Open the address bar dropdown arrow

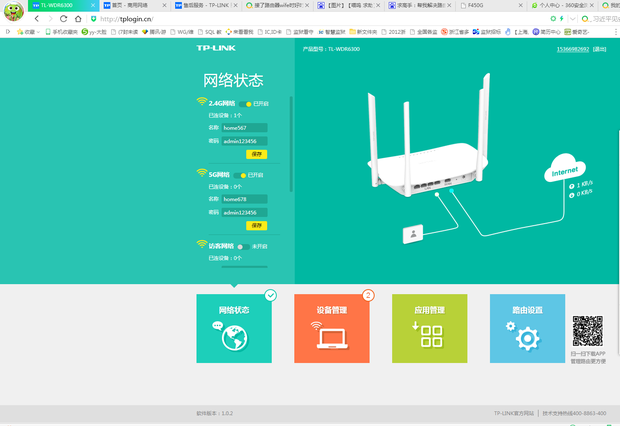pyautogui.click(x=573, y=19)
